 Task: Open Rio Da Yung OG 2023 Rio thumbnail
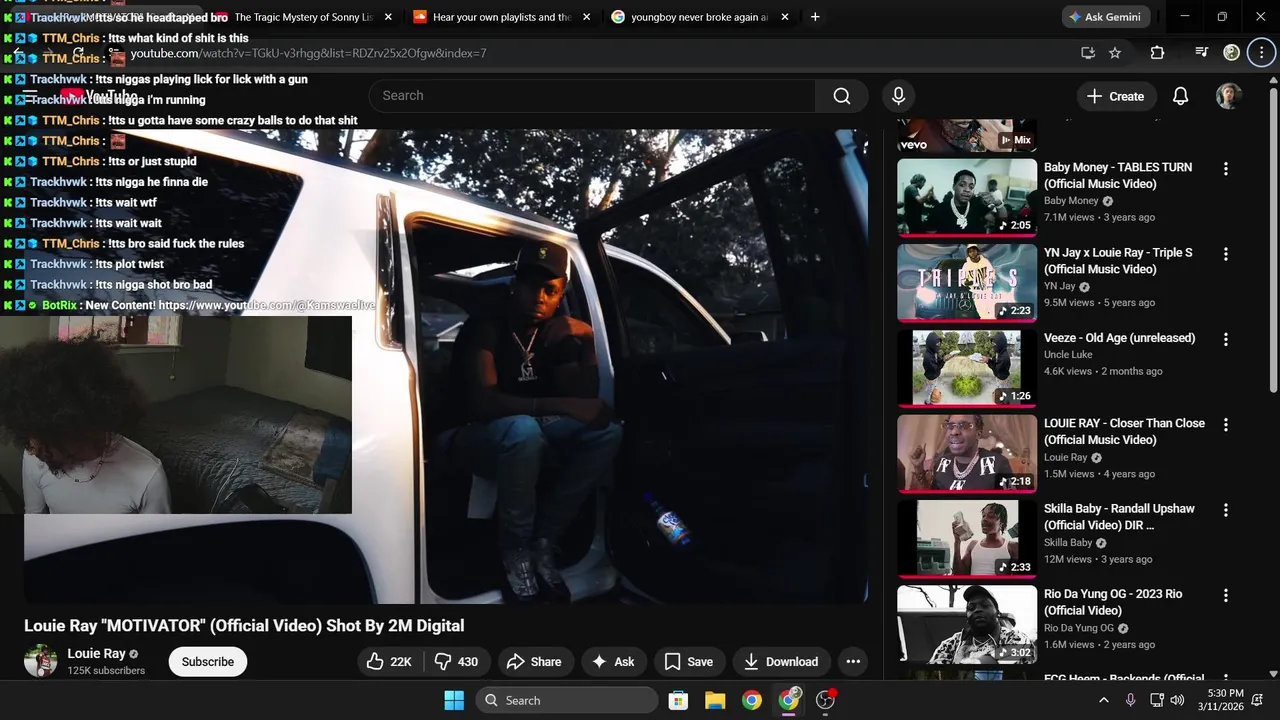click(x=967, y=623)
